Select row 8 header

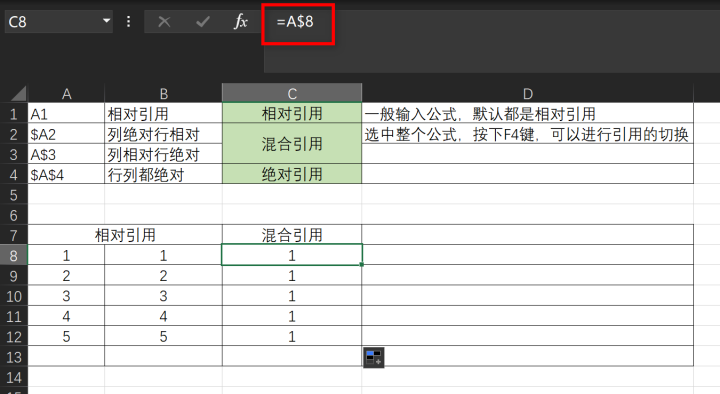[x=14, y=255]
